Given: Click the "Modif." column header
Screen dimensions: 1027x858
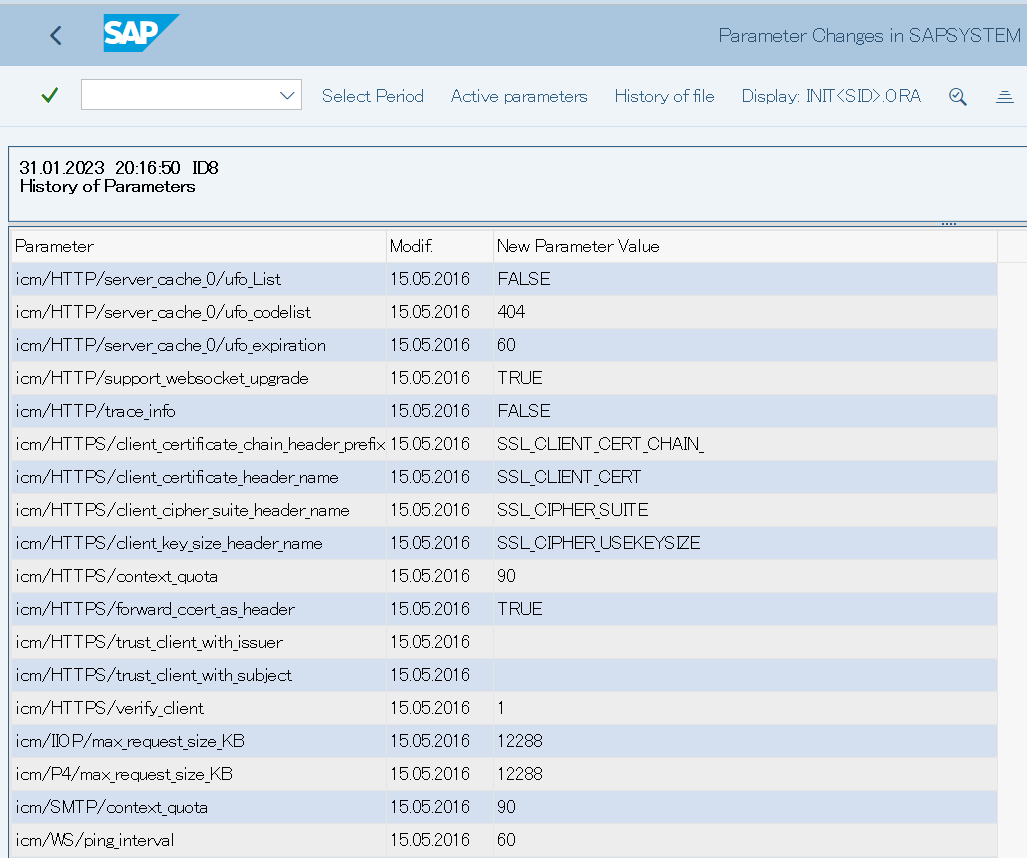Looking at the screenshot, I should [412, 246].
